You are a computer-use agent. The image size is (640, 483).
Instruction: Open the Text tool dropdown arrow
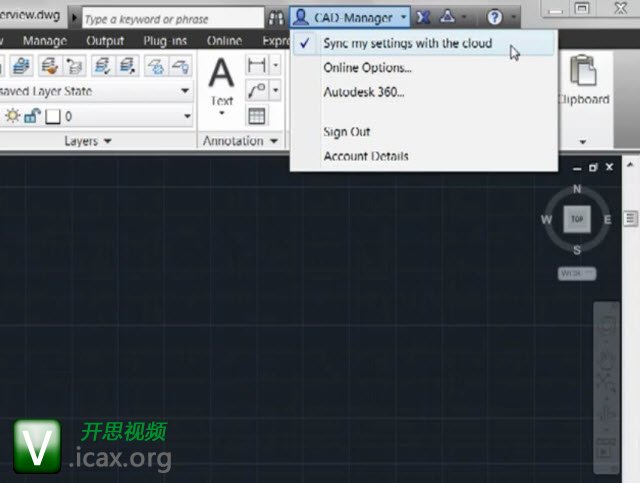click(222, 113)
